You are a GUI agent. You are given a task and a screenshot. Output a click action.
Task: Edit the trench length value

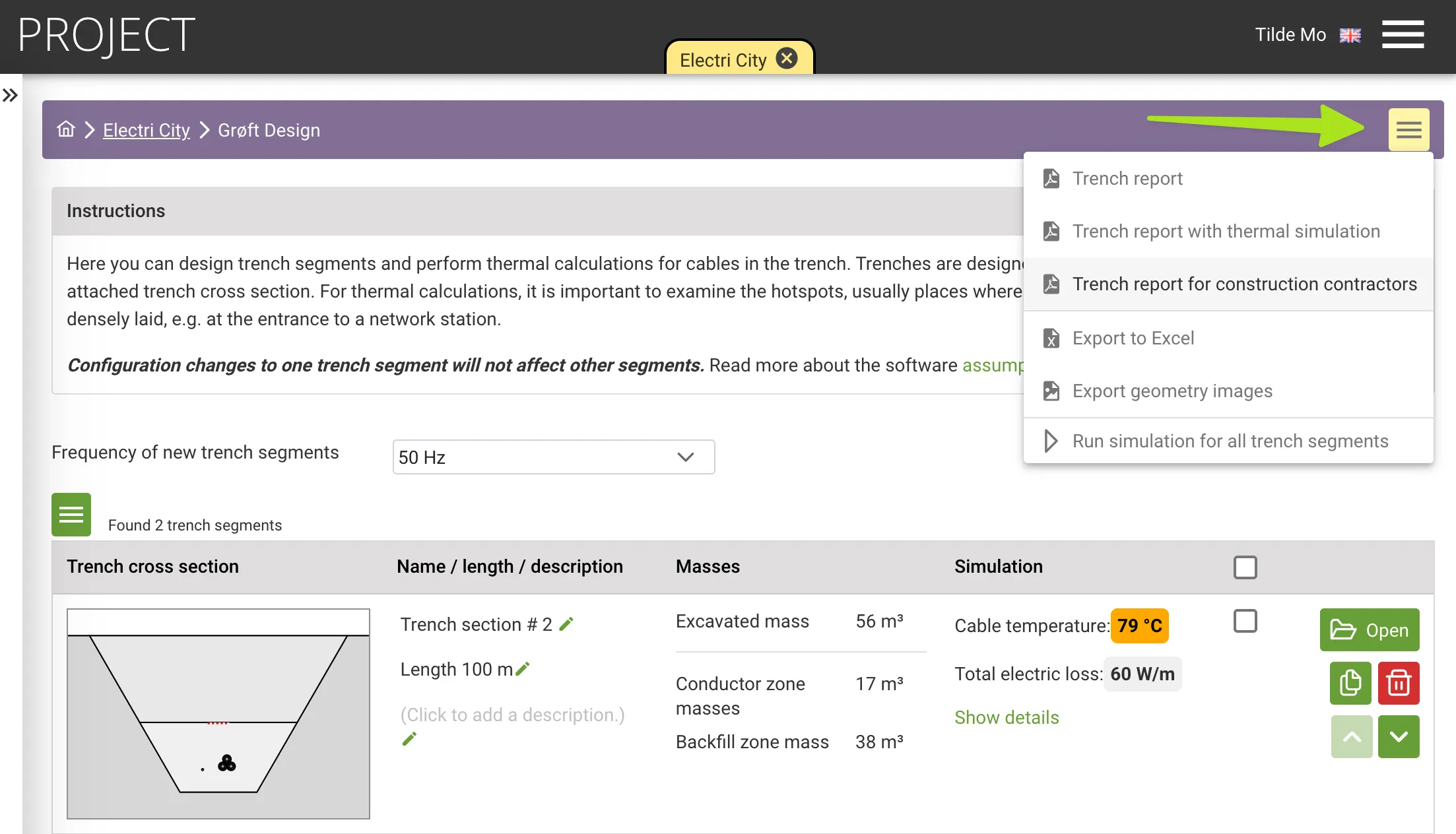pos(523,669)
